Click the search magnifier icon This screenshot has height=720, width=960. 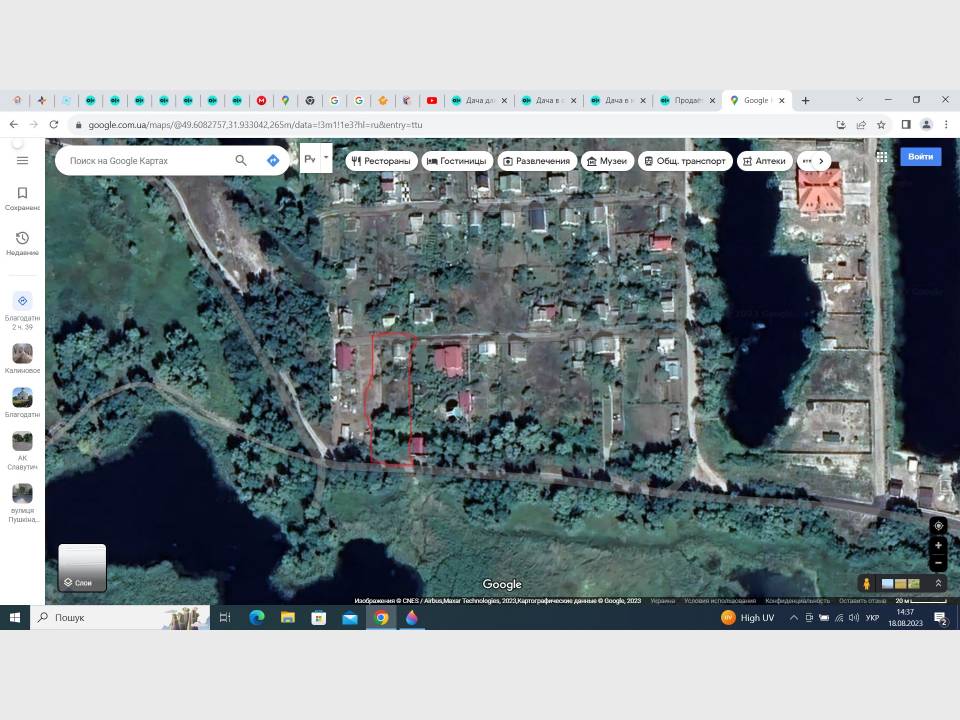click(241, 160)
